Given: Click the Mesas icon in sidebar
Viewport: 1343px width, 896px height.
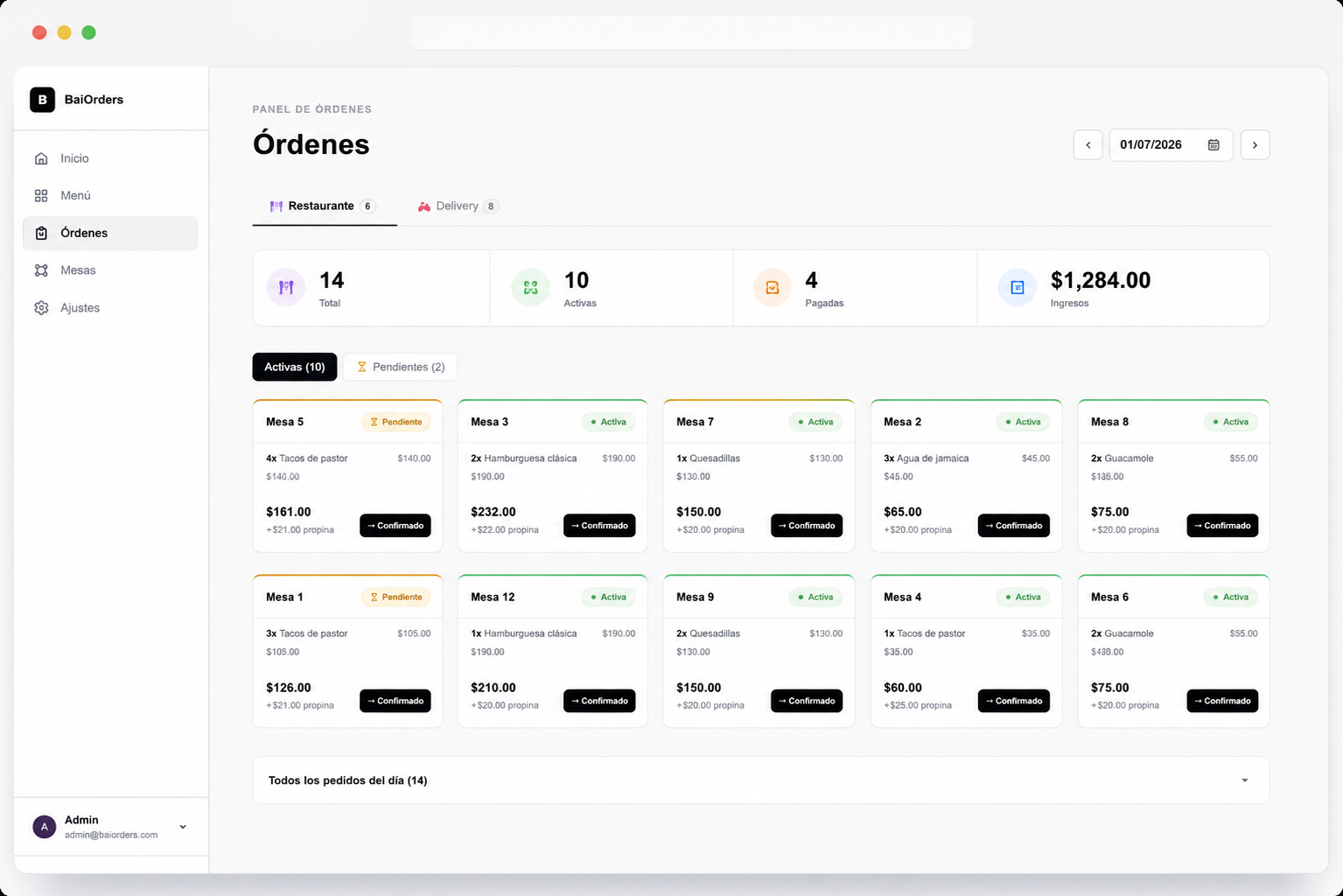Looking at the screenshot, I should [x=41, y=270].
